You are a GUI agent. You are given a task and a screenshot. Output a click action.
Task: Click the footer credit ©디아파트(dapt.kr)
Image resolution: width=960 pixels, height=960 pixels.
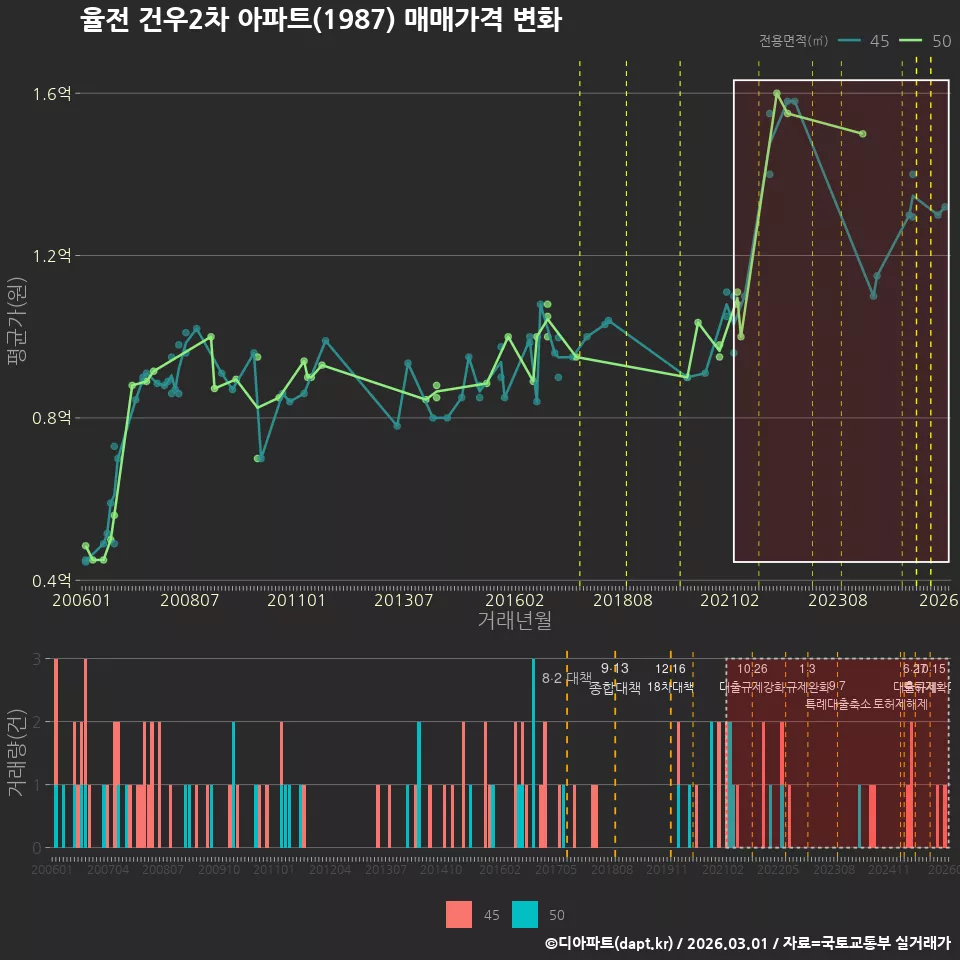(x=609, y=943)
